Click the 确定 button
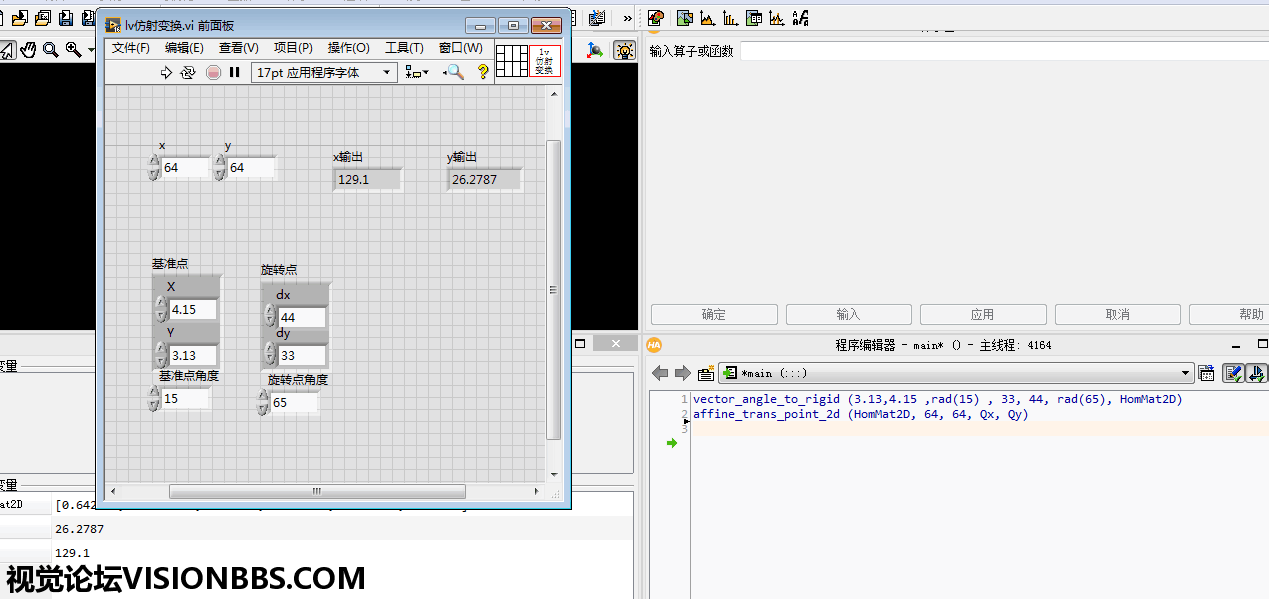The image size is (1269, 599). point(714,314)
